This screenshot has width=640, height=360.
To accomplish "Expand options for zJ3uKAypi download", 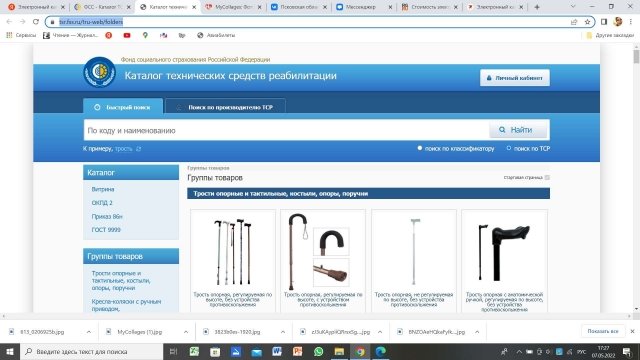I will [380, 332].
